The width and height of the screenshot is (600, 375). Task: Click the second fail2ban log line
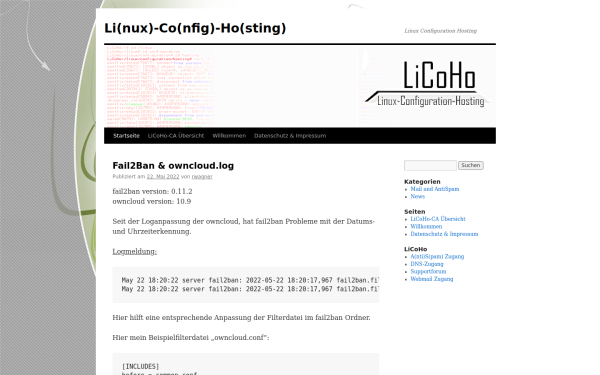tap(250, 289)
